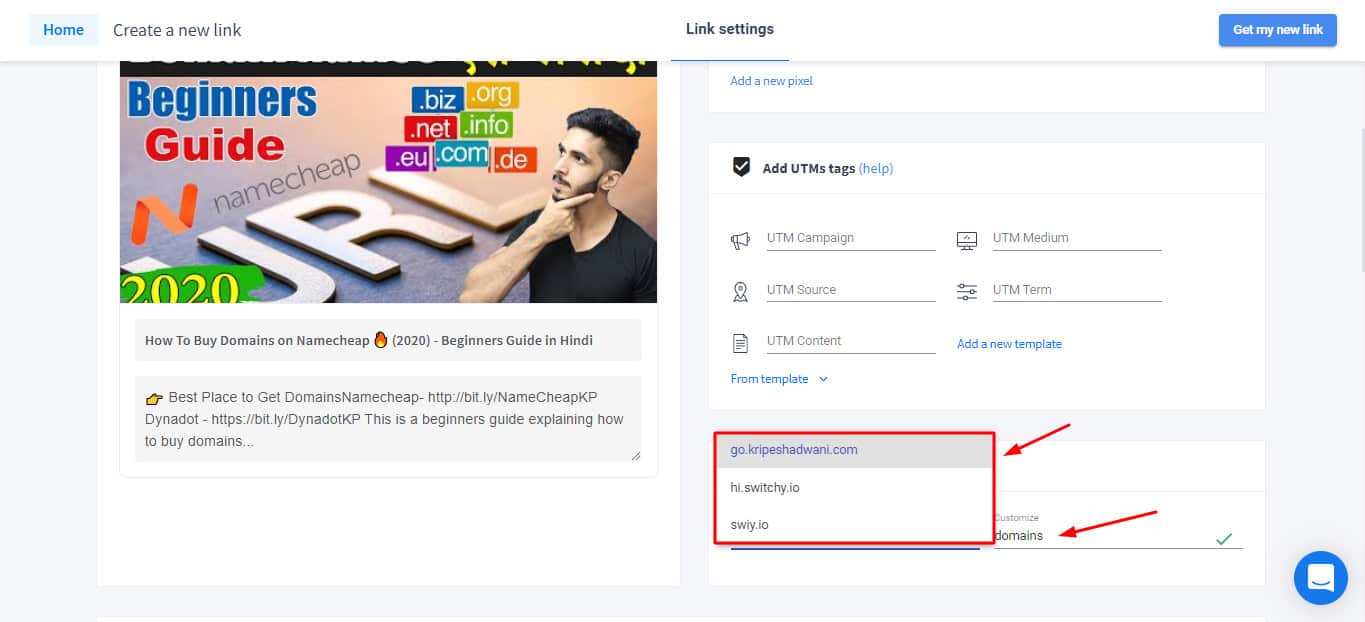Click the UTM Source pin icon
Viewport: 1365px width, 622px height.
coord(740,292)
